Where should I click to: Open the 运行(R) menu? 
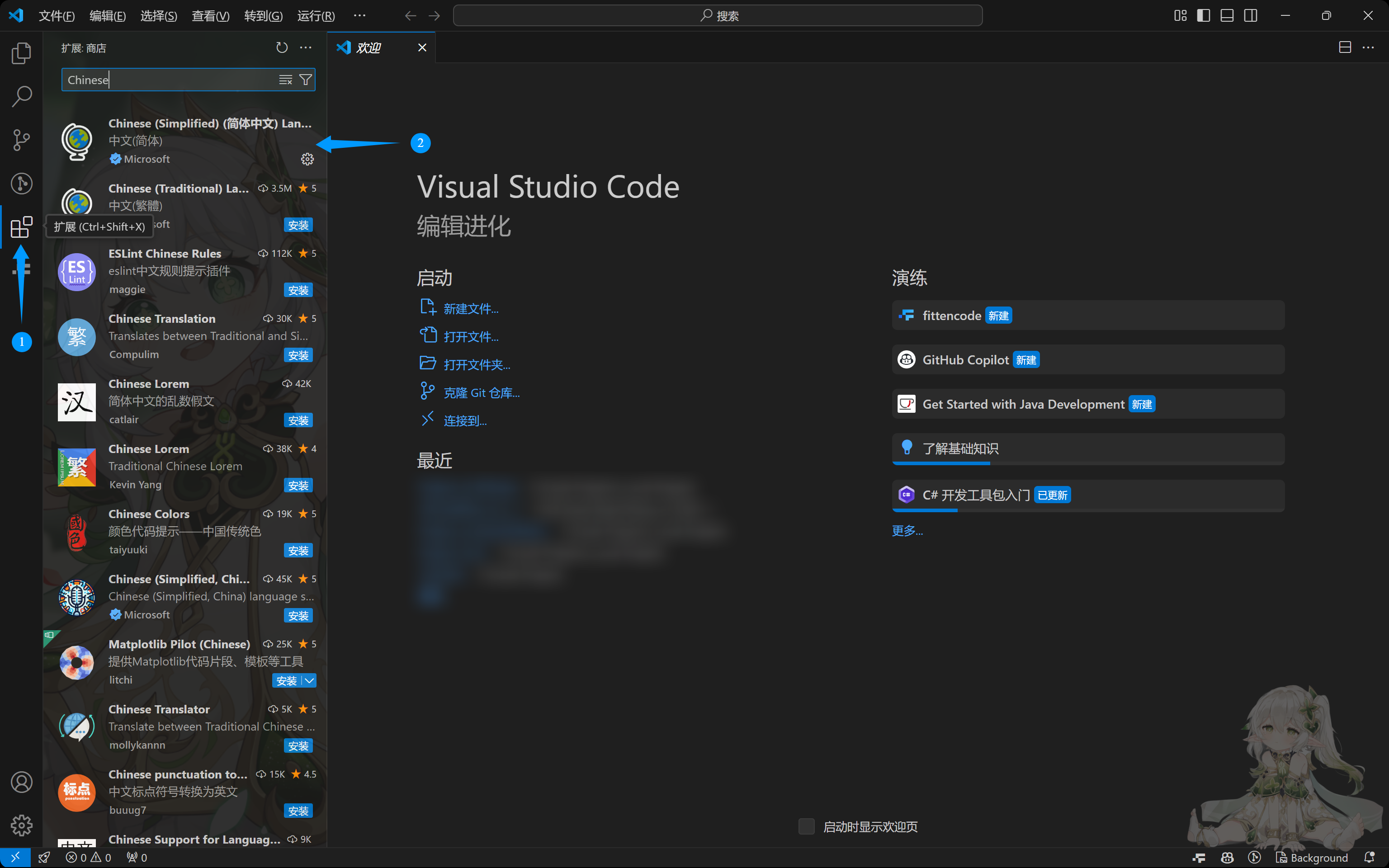pos(316,16)
